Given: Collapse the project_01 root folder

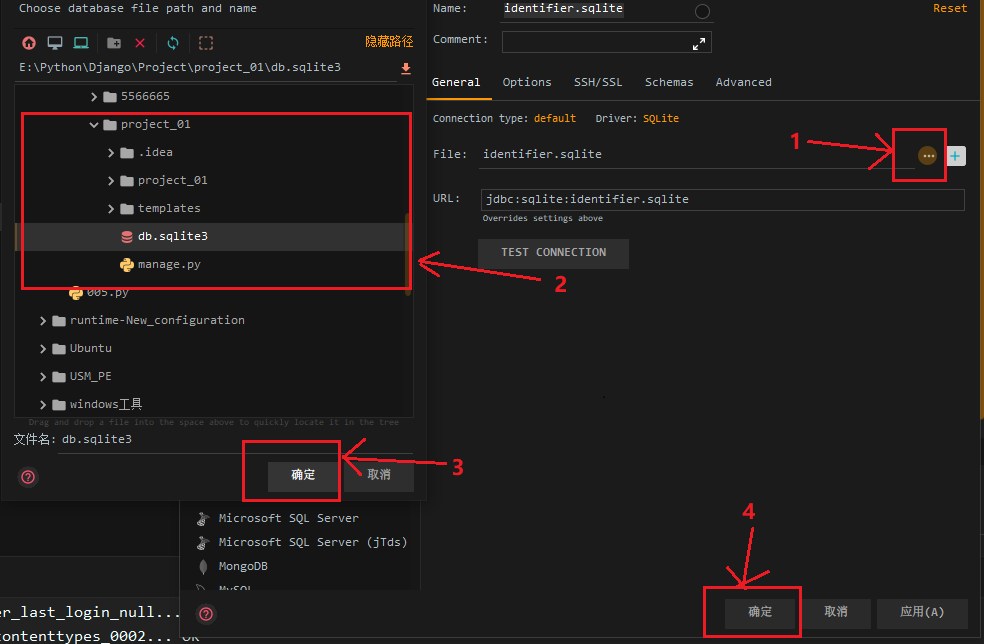Looking at the screenshot, I should [94, 125].
